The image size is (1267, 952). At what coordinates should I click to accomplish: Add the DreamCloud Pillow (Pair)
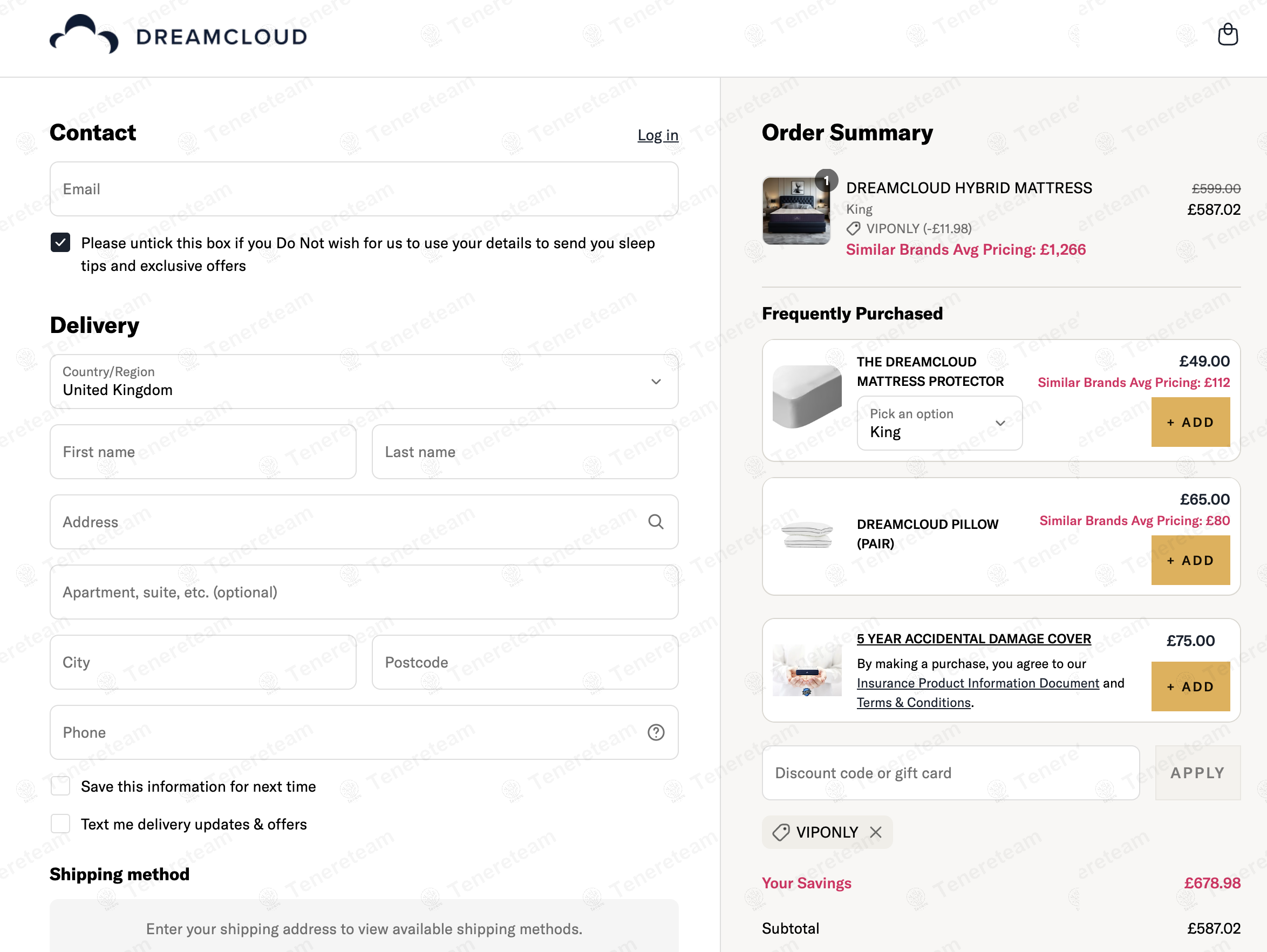1190,560
